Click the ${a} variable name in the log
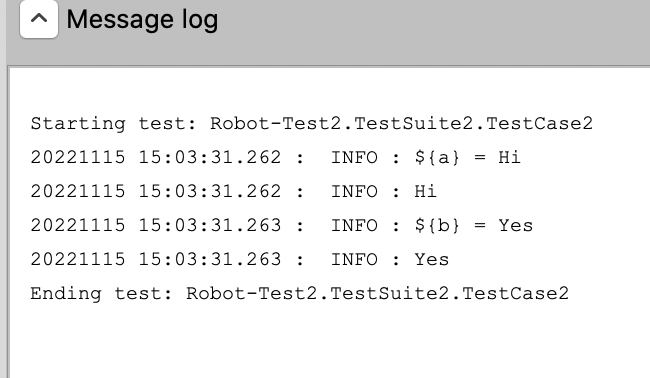Image resolution: width=650 pixels, height=378 pixels. click(437, 158)
